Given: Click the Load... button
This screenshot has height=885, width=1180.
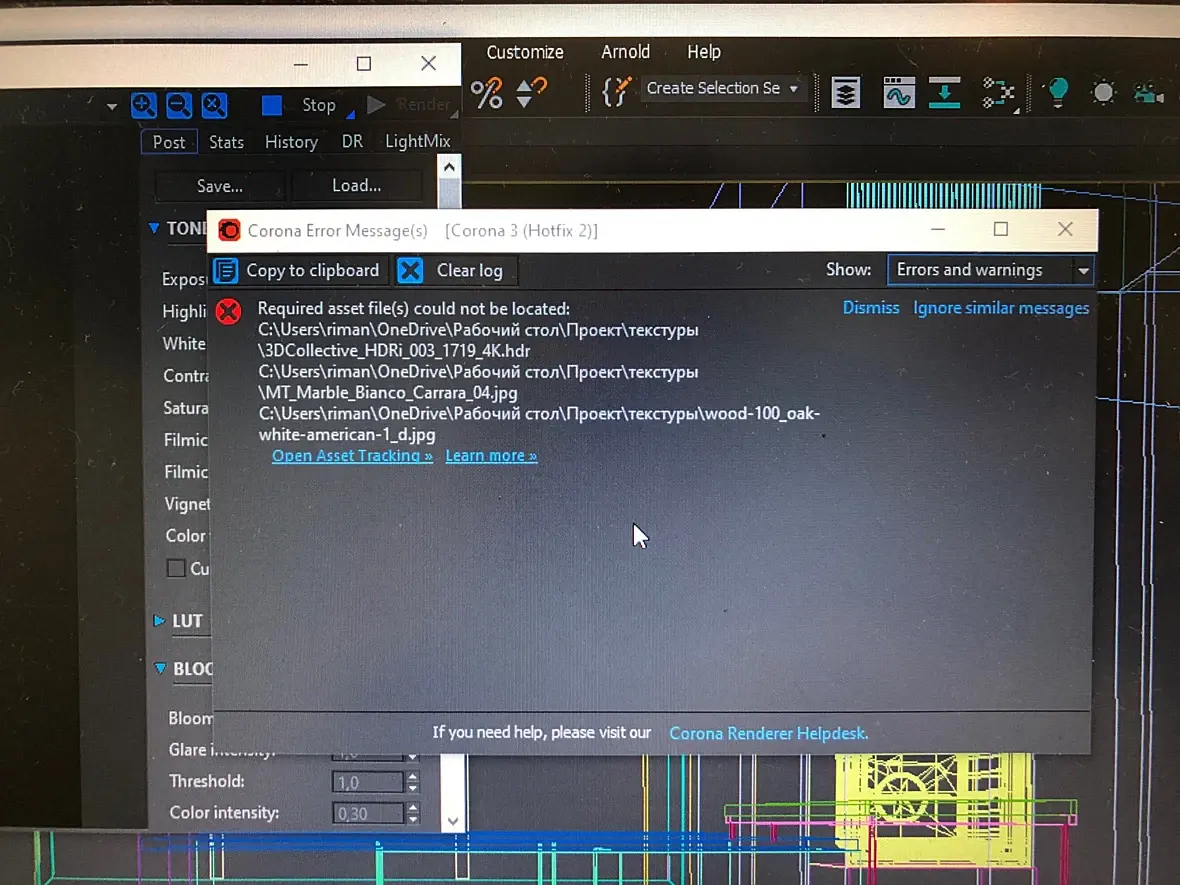Looking at the screenshot, I should tap(356, 185).
